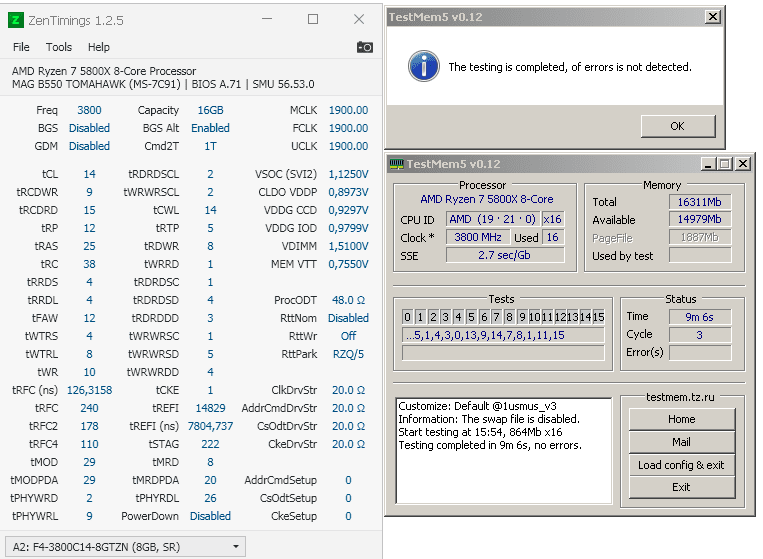
Task: Click the tCL value 14
Action: (x=90, y=174)
